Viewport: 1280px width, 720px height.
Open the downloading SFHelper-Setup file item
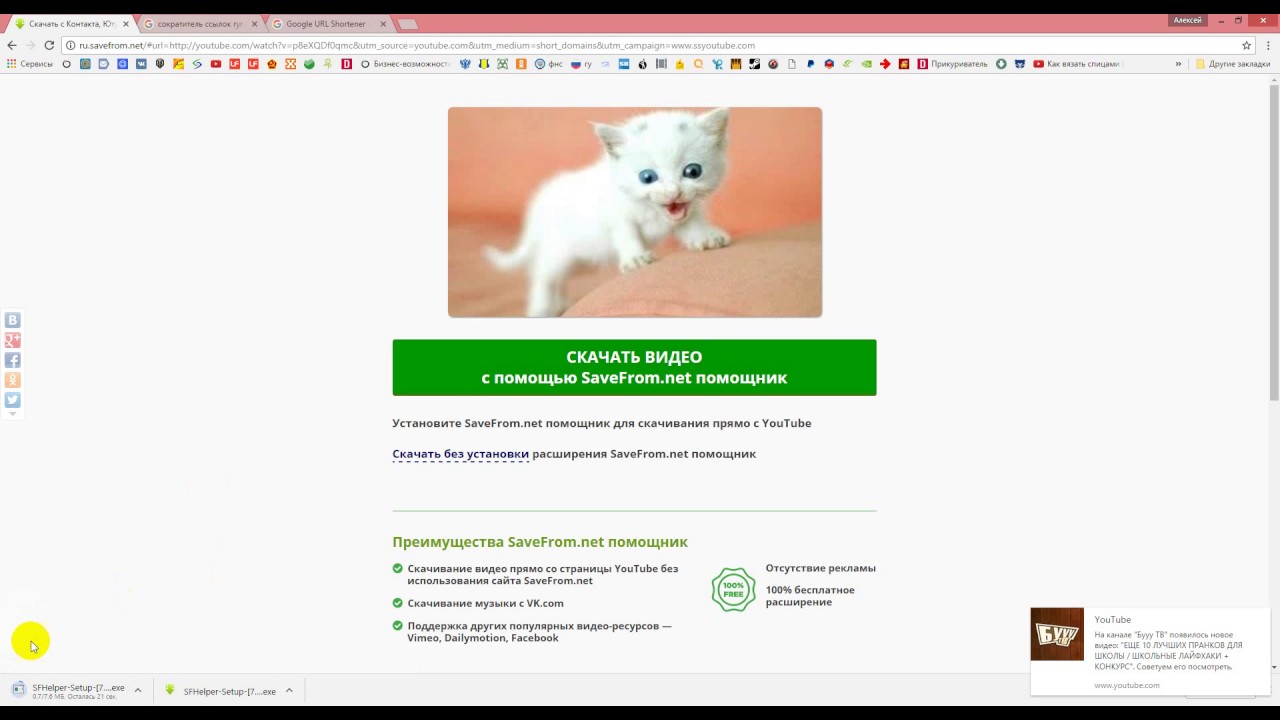pos(68,690)
